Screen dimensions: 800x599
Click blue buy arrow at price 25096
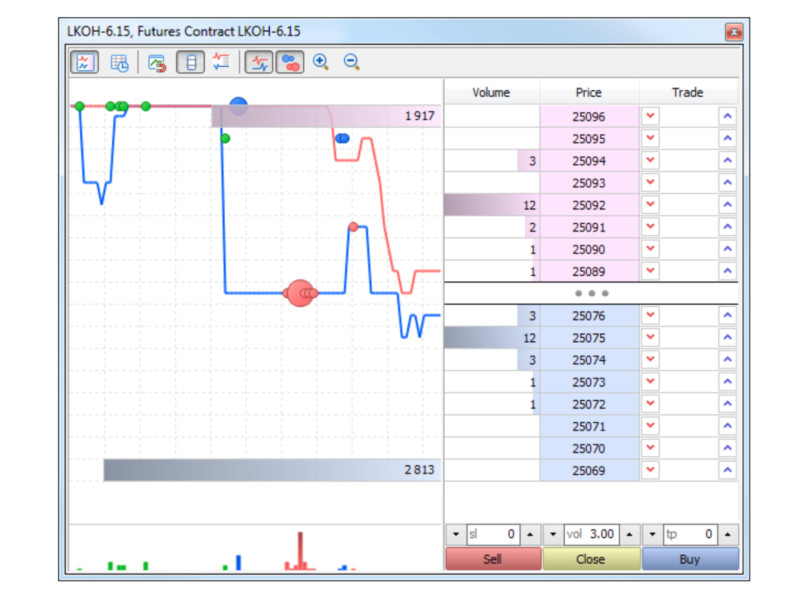(x=728, y=116)
